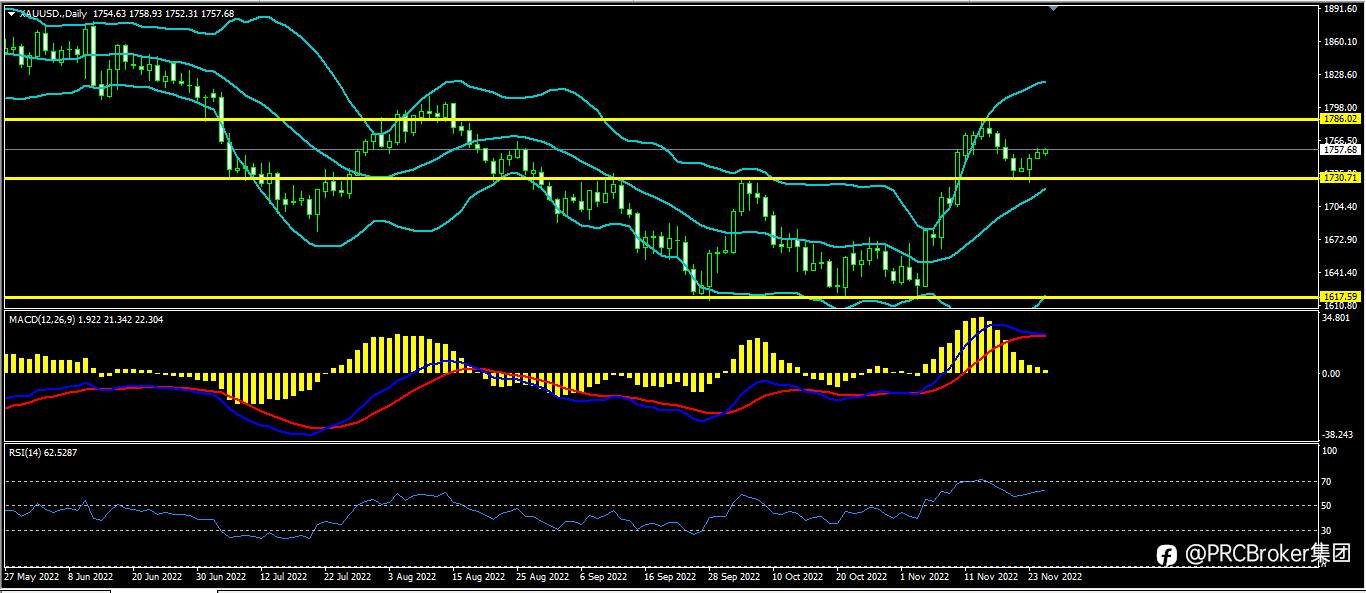Click the 27 May 2022 date label
This screenshot has width=1366, height=593.
[32, 577]
